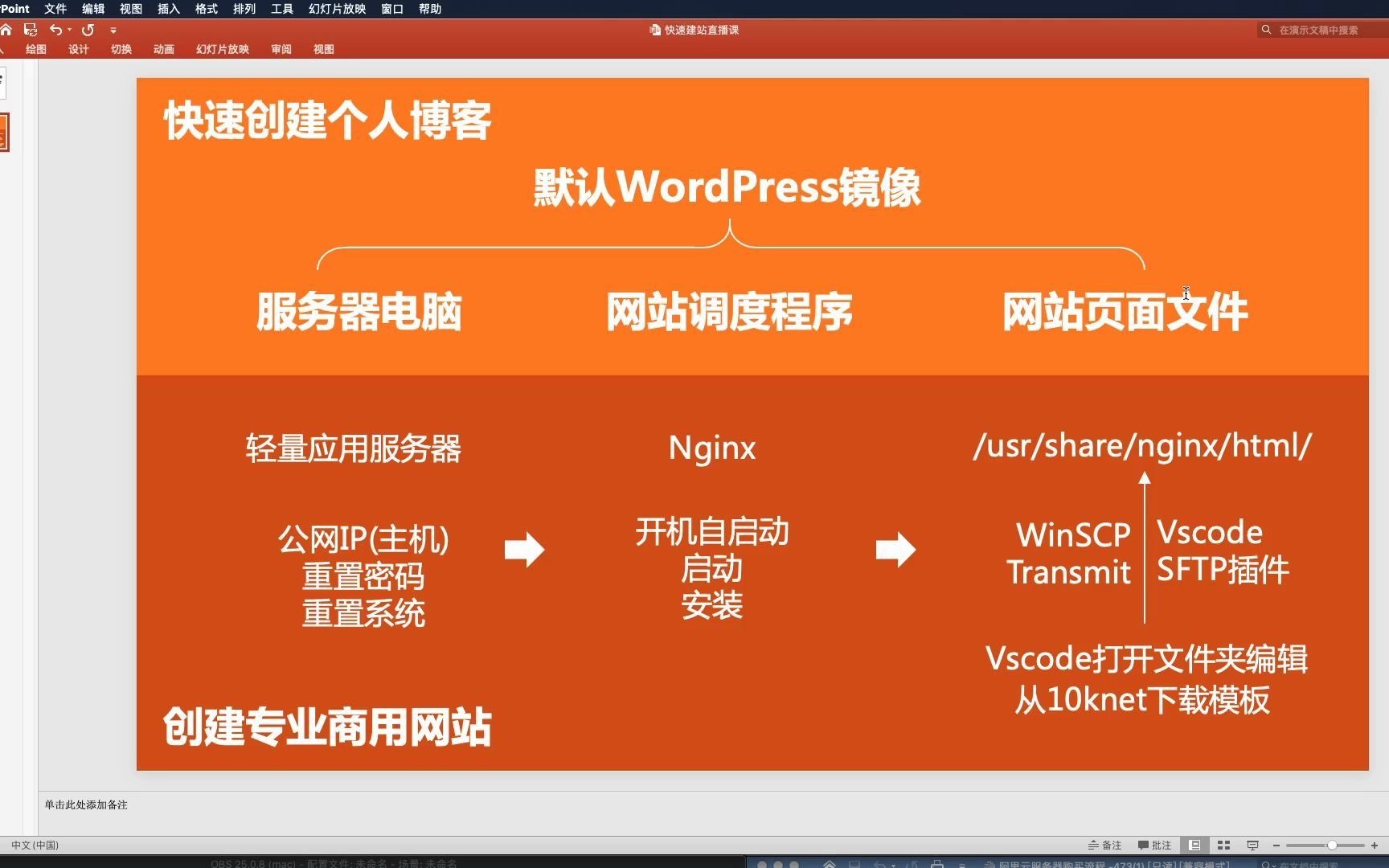Select the 网站调度程序 text box
The height and width of the screenshot is (868, 1389).
pyautogui.click(x=729, y=312)
